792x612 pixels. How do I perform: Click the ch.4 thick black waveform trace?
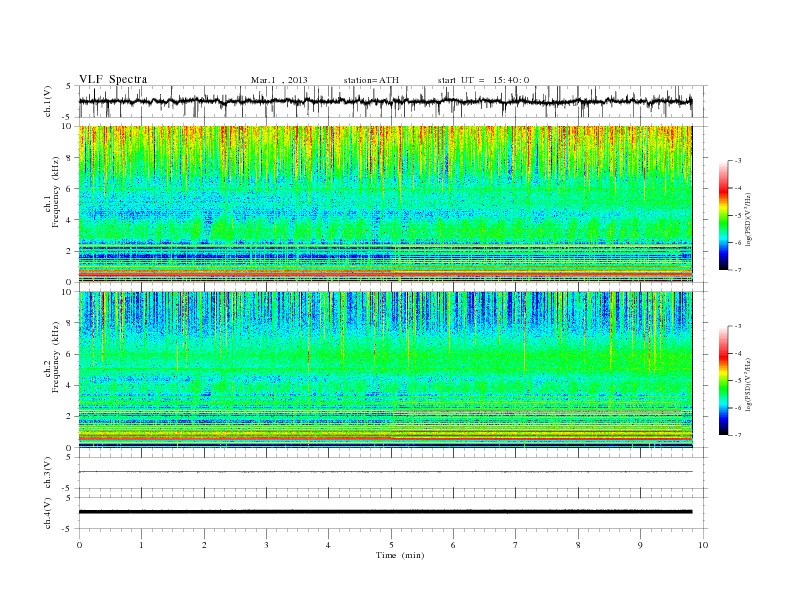pos(385,512)
